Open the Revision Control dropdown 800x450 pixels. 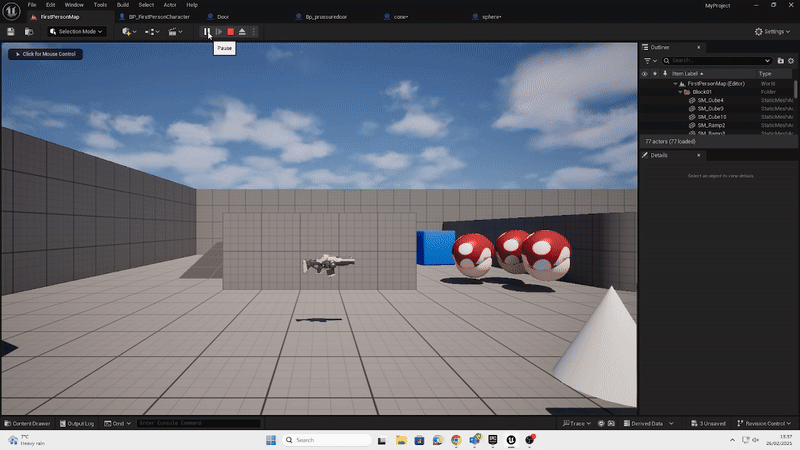pyautogui.click(x=764, y=423)
